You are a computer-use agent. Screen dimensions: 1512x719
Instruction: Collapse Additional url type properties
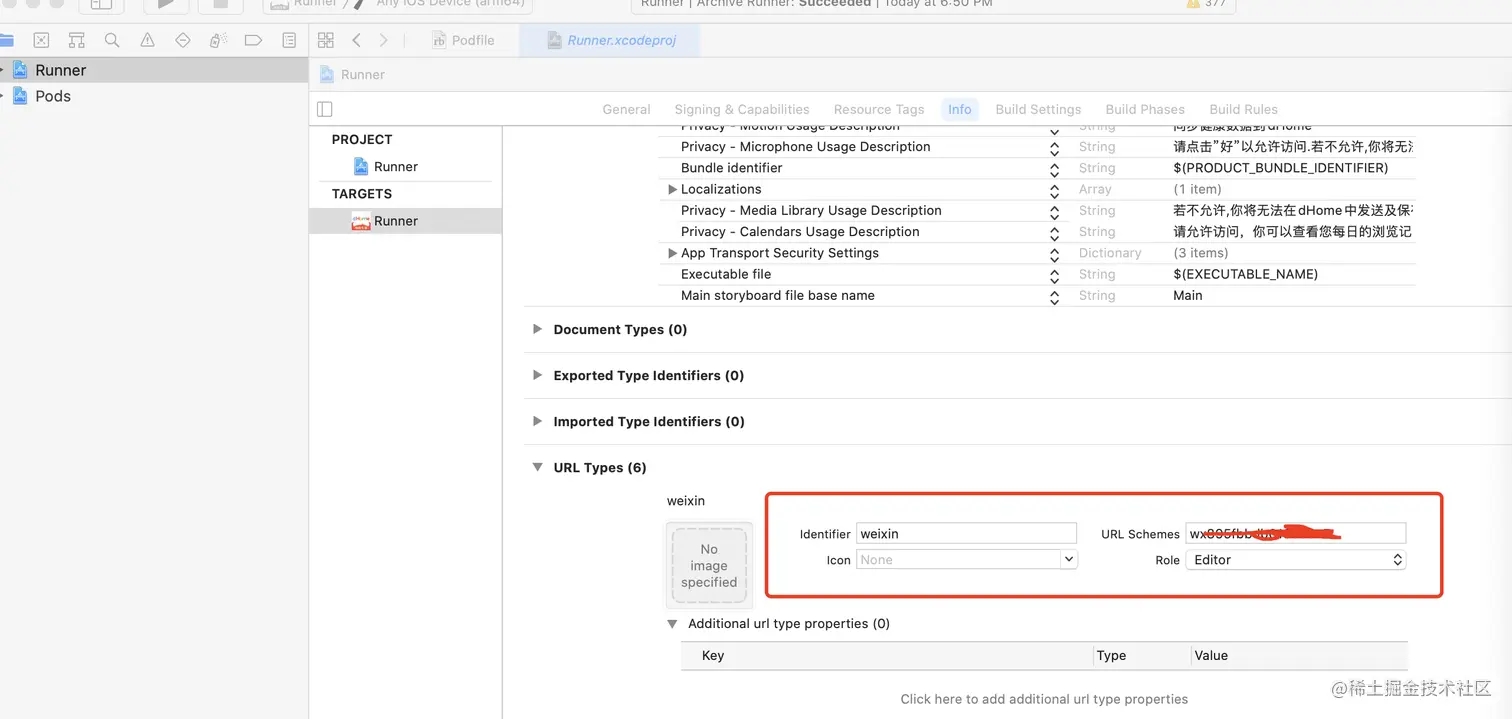[x=673, y=623]
